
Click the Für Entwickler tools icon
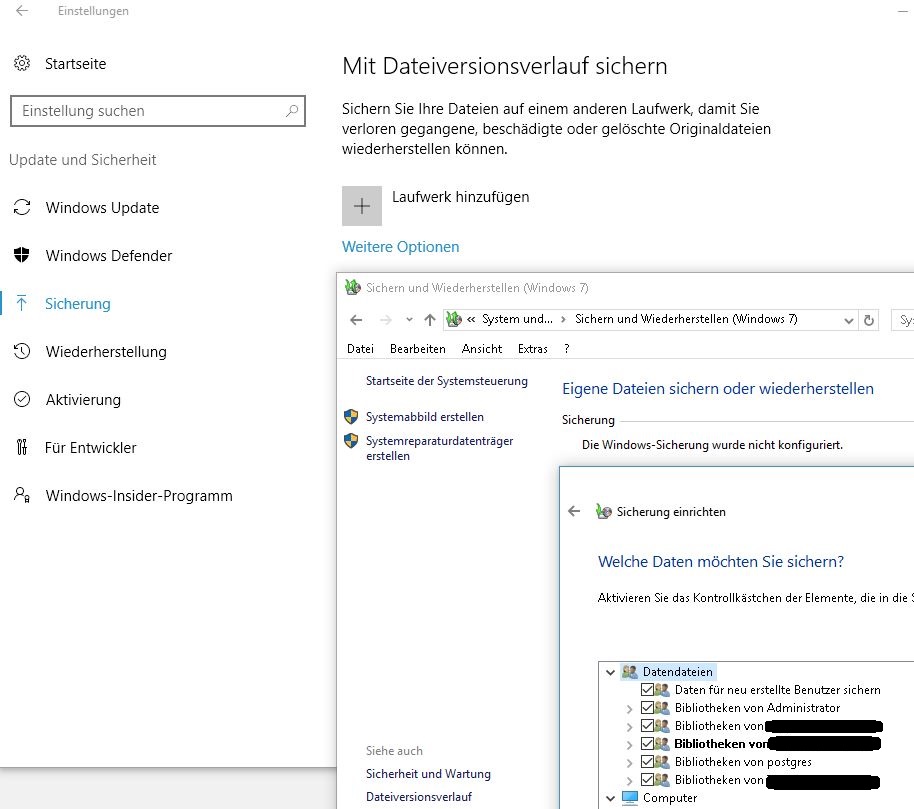(x=22, y=447)
